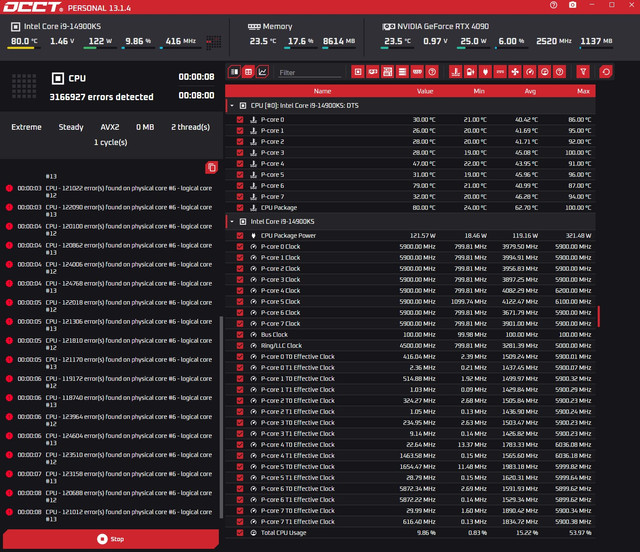The height and width of the screenshot is (552, 640).
Task: Uncheck the Bus Clock checkbox
Action: pos(240,335)
